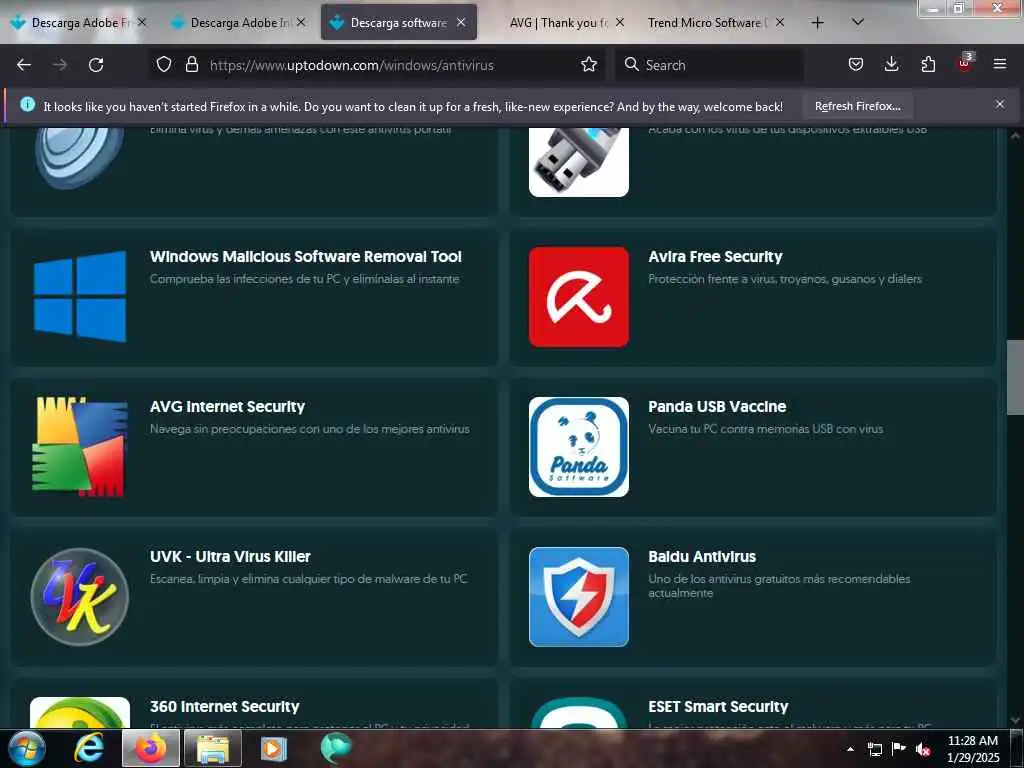Open a new tab with plus button
This screenshot has width=1024, height=768.
click(818, 23)
